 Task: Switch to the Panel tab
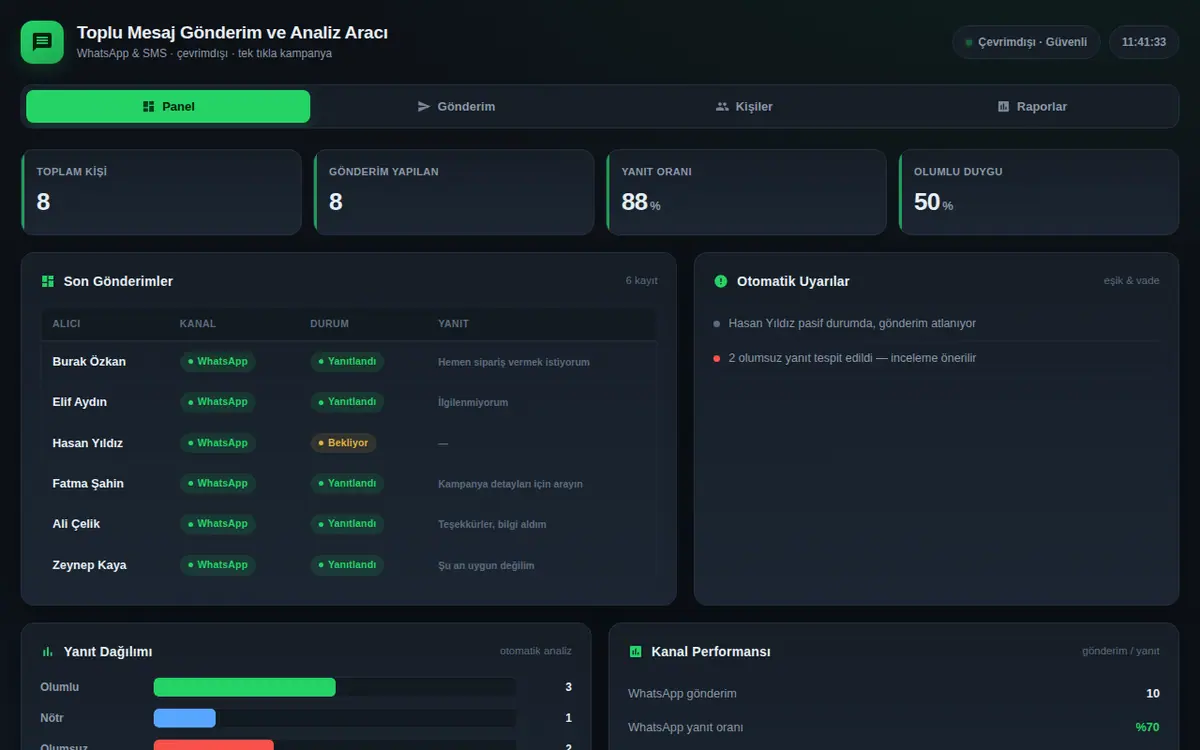pyautogui.click(x=168, y=106)
